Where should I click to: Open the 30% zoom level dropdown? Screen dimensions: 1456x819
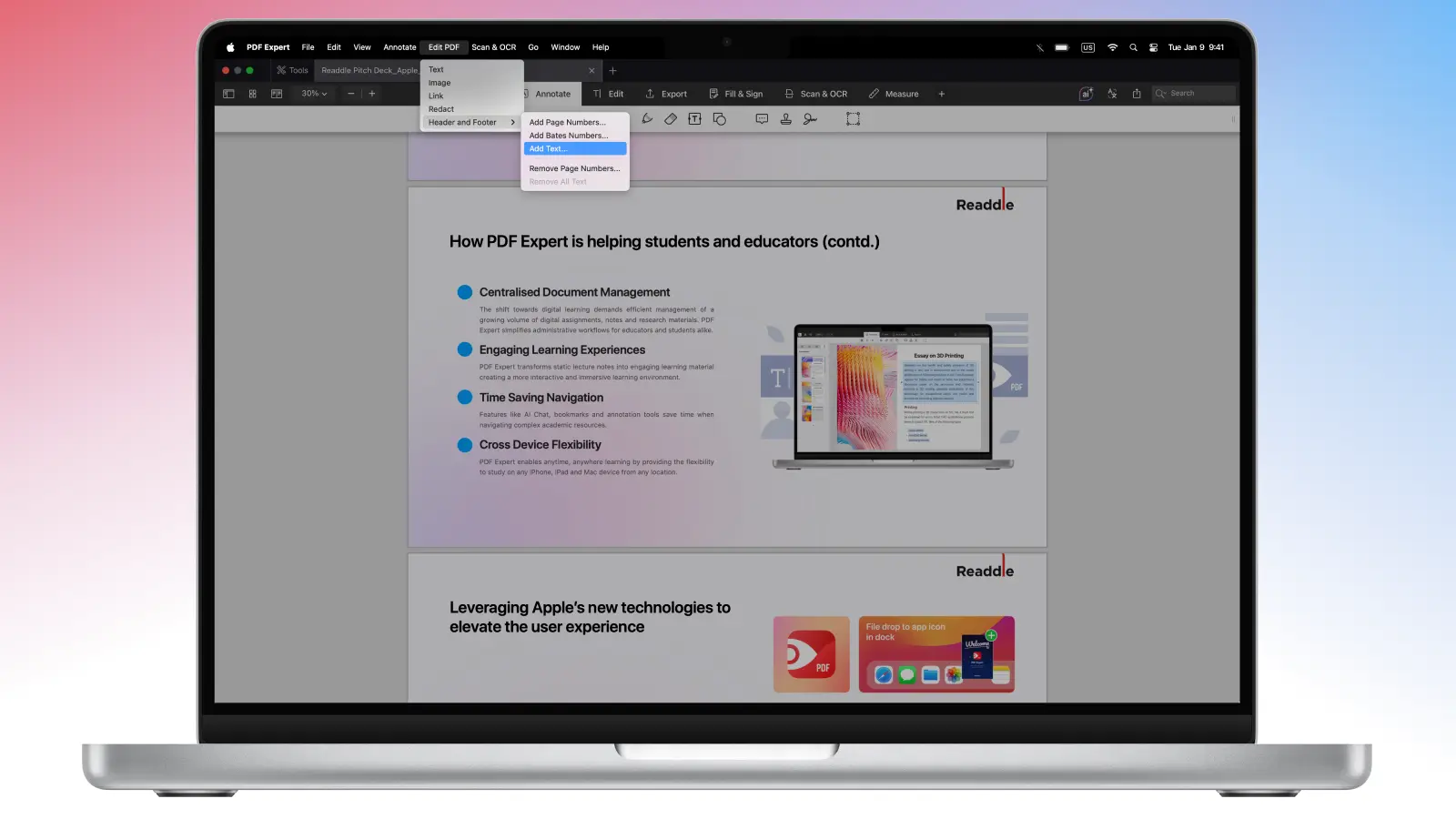tap(314, 94)
